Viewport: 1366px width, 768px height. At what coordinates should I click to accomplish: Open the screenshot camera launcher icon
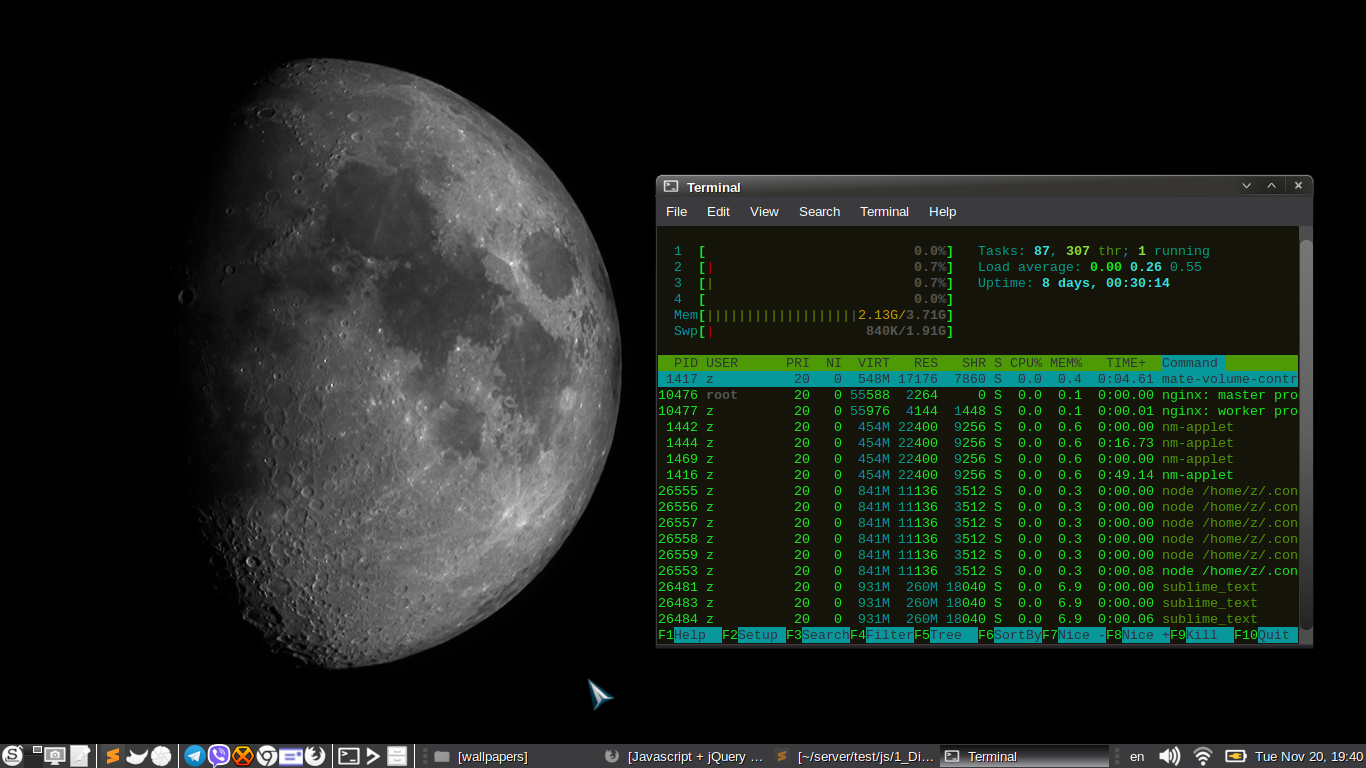55,756
